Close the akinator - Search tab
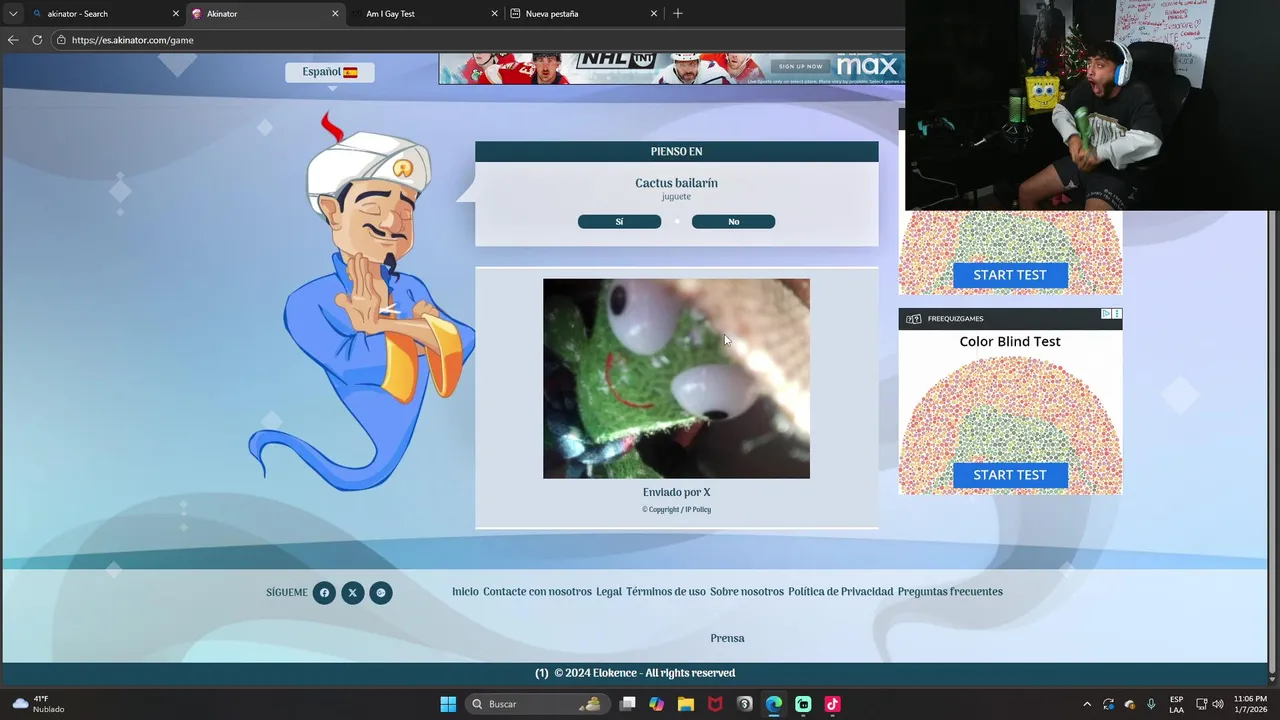The height and width of the screenshot is (720, 1280). (x=176, y=14)
